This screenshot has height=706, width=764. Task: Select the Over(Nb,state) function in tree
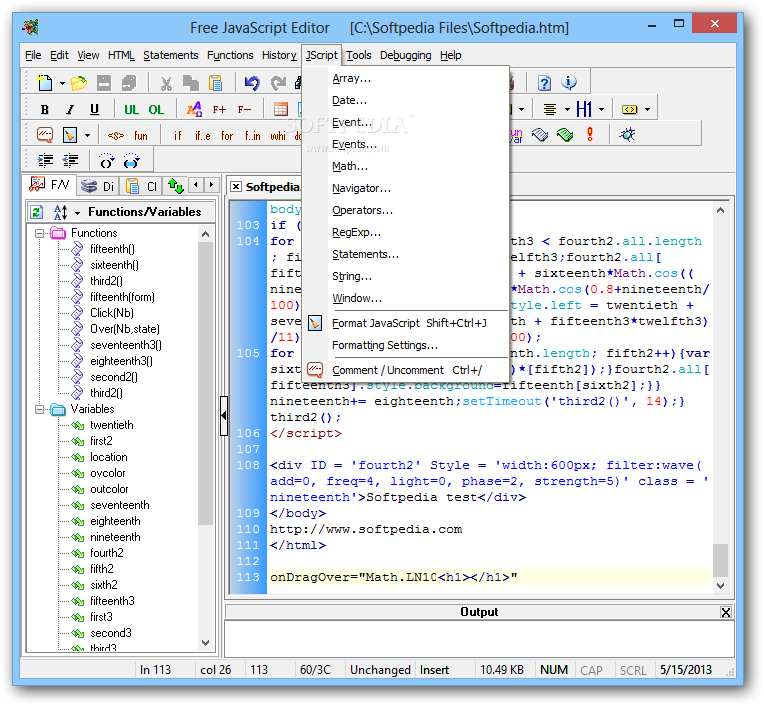(125, 329)
